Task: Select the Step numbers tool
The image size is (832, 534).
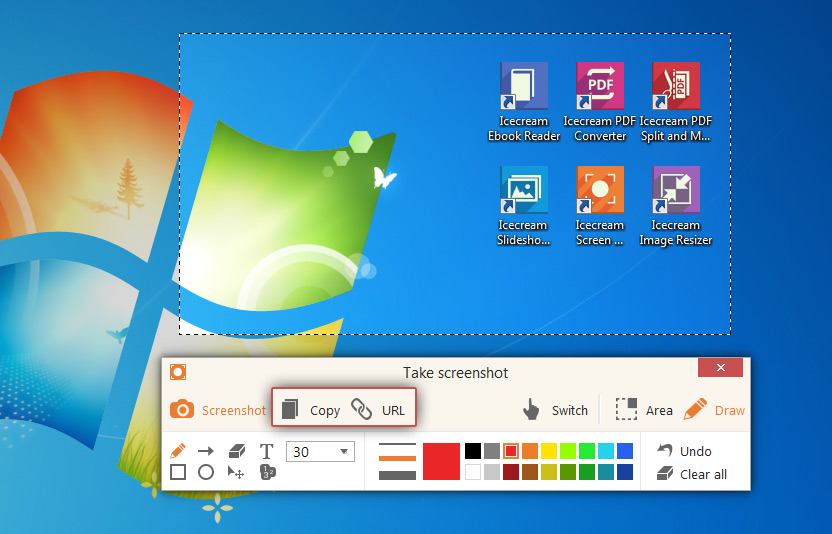Action: (267, 472)
